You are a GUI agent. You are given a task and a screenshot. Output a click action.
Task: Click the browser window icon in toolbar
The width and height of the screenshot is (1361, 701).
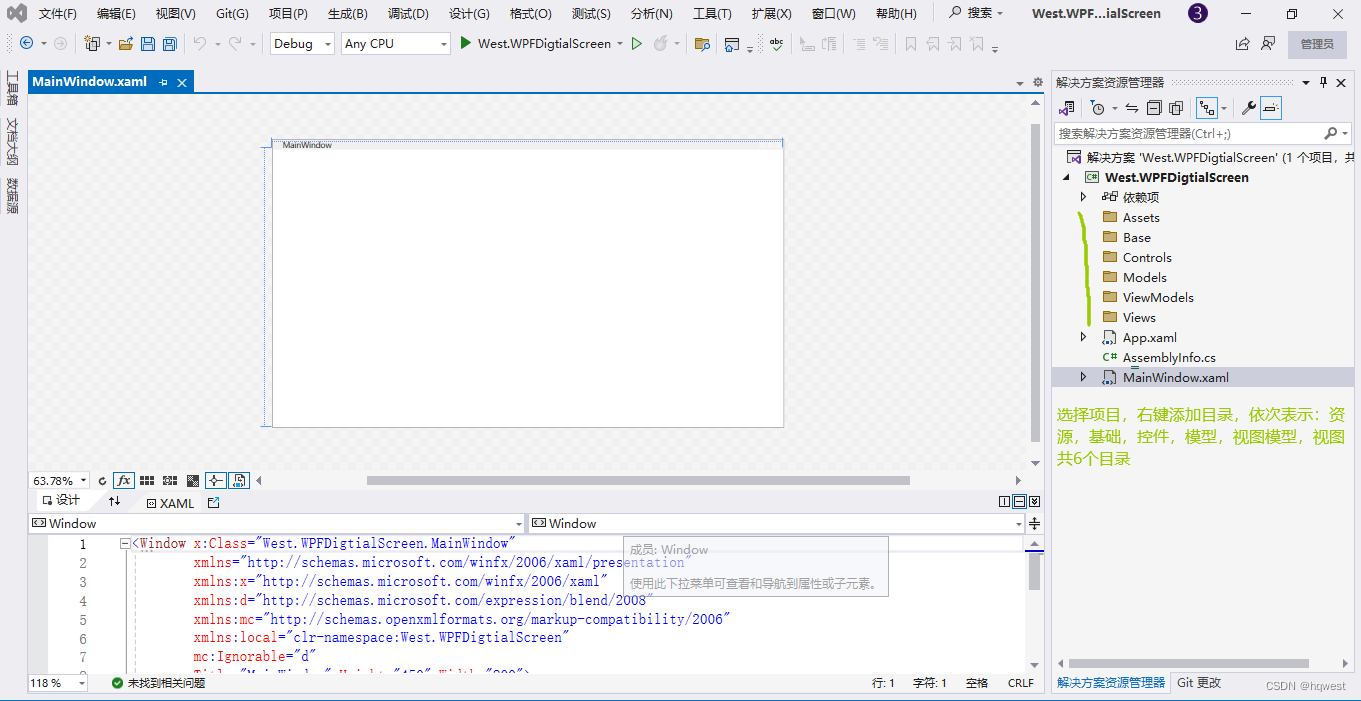732,44
